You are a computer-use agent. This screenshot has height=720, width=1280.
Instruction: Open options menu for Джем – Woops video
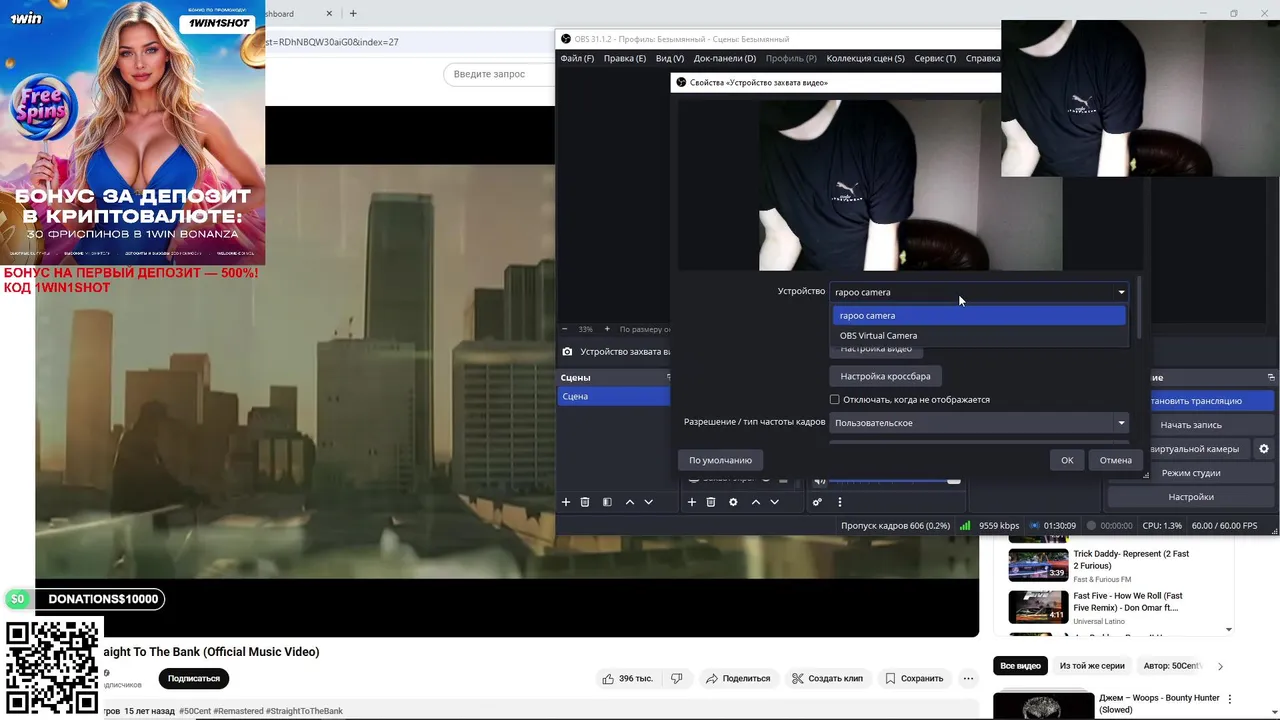[x=1230, y=699]
